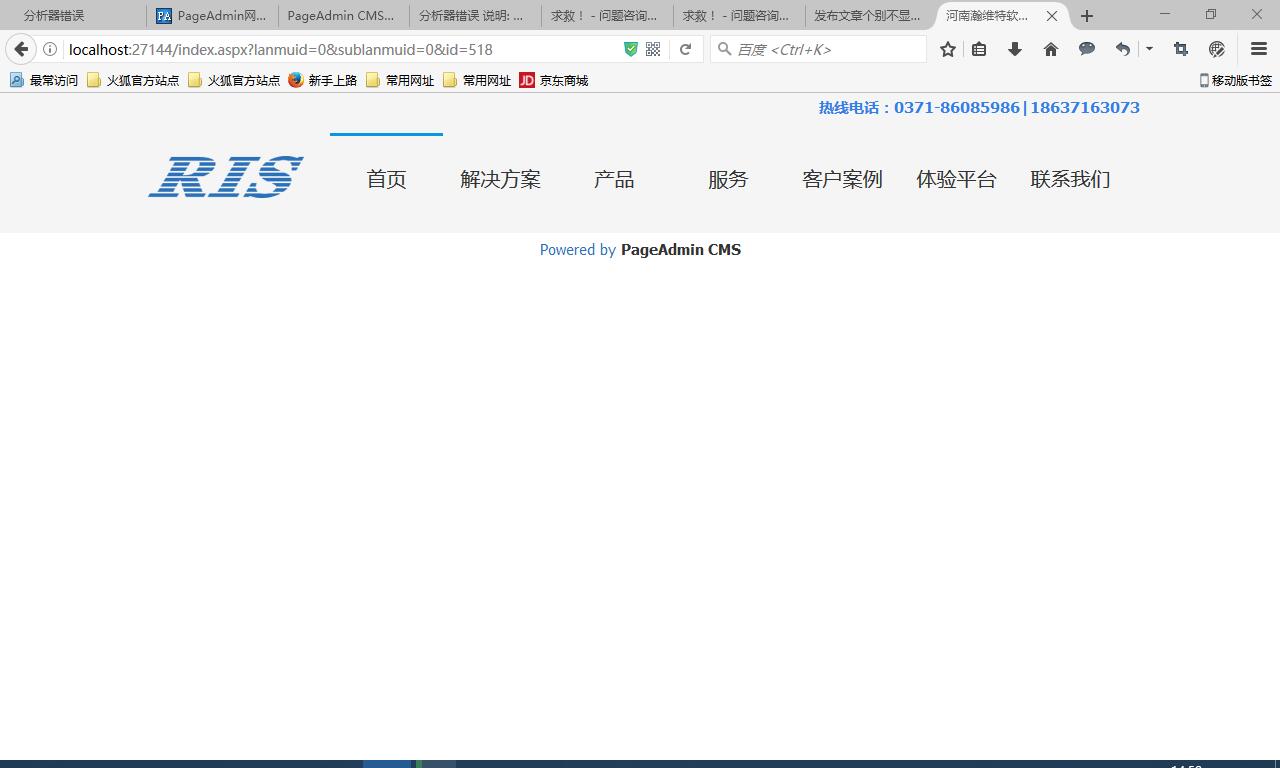Open a new tab with plus button
Viewport: 1280px width, 768px height.
[1087, 16]
